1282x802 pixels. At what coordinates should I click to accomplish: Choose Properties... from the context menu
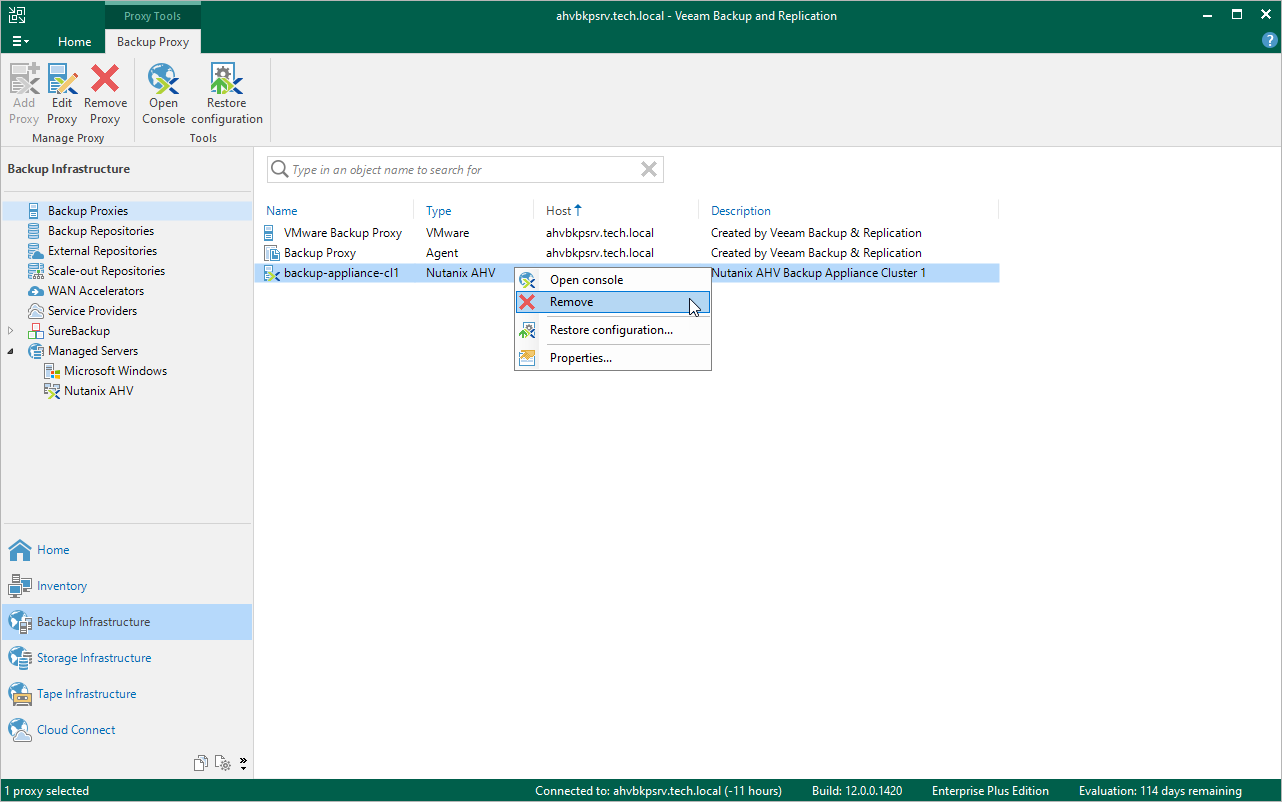coord(613,358)
